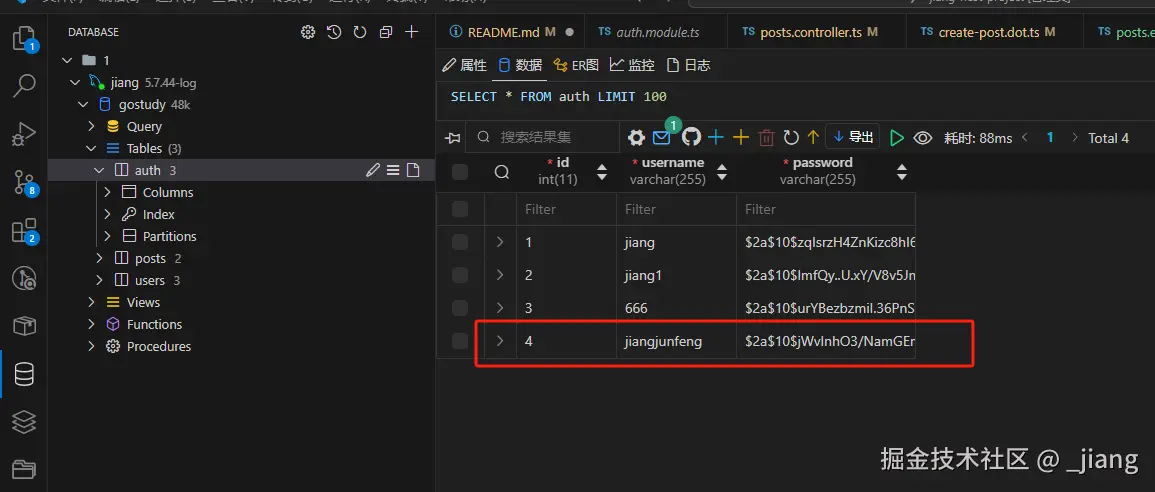Tick the select-all header checkbox

[x=460, y=172]
